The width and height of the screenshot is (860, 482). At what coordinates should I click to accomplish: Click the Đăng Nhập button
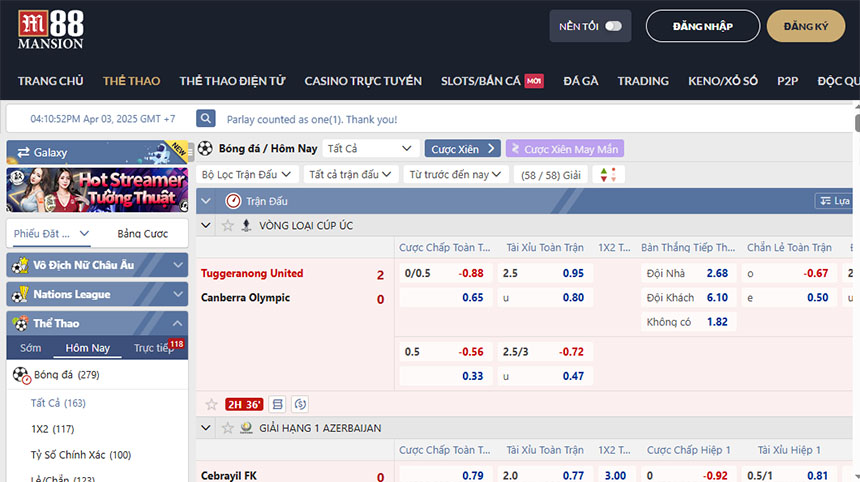point(702,26)
